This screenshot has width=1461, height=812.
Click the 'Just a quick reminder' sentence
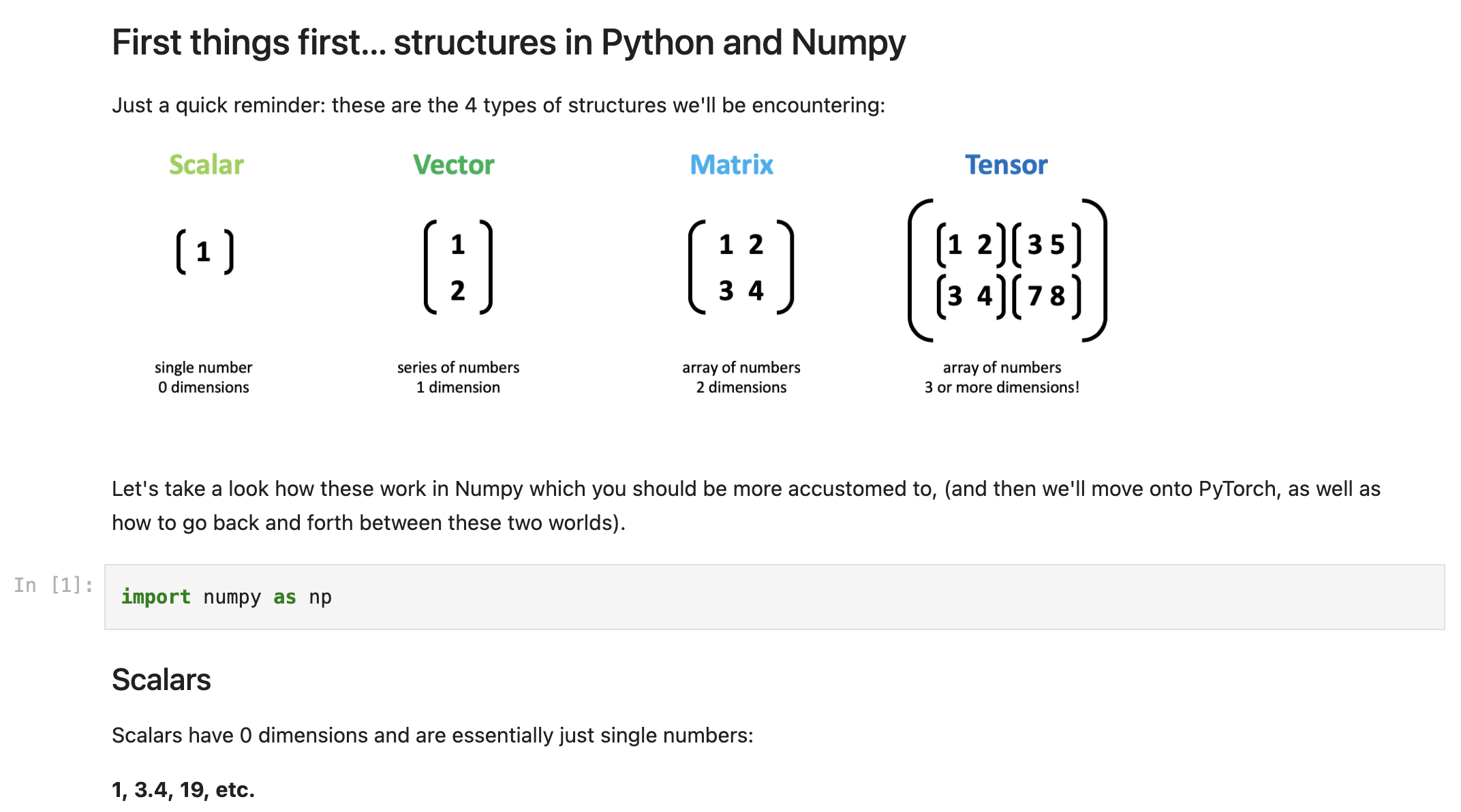point(498,106)
